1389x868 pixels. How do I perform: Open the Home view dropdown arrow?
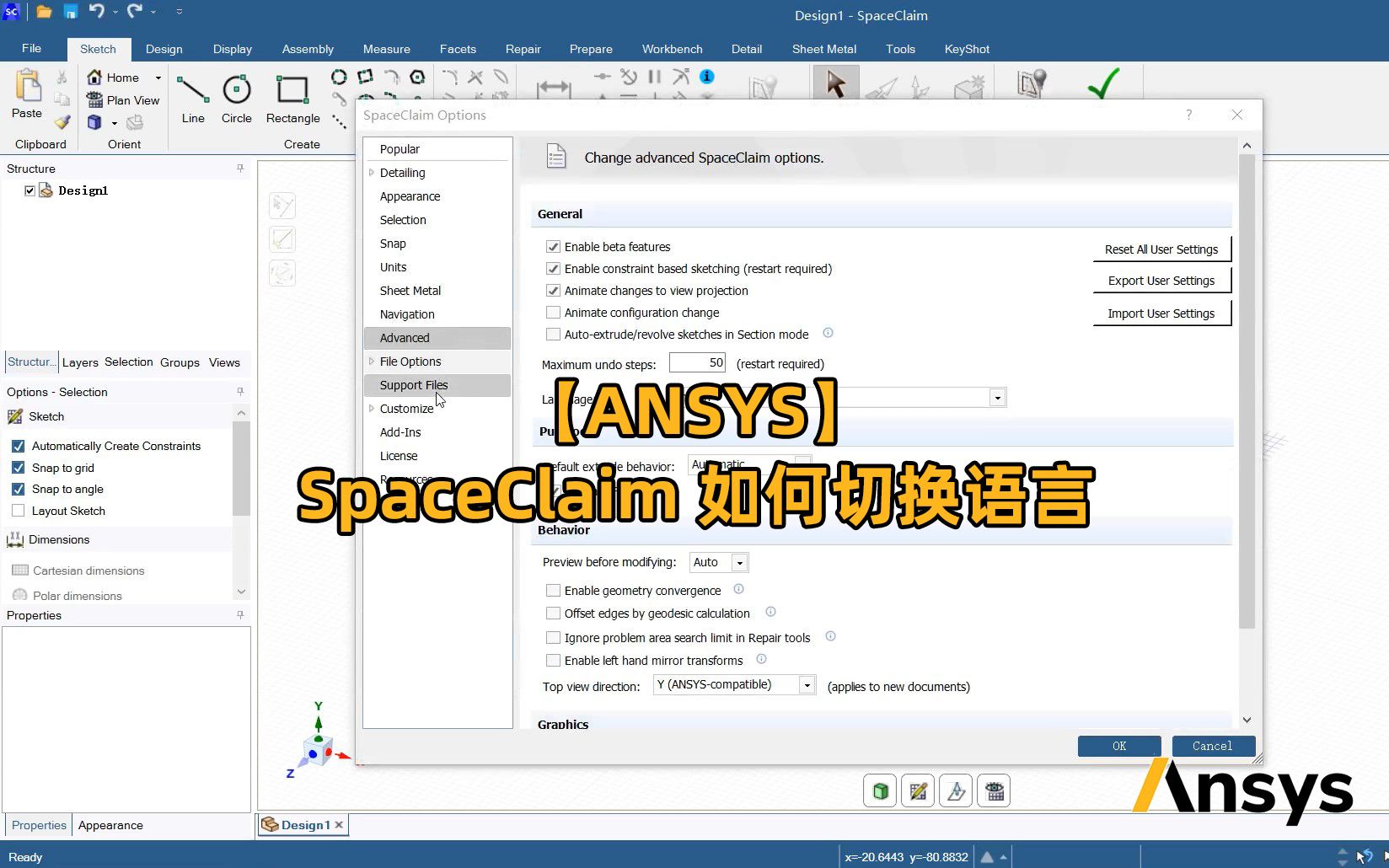pyautogui.click(x=158, y=78)
